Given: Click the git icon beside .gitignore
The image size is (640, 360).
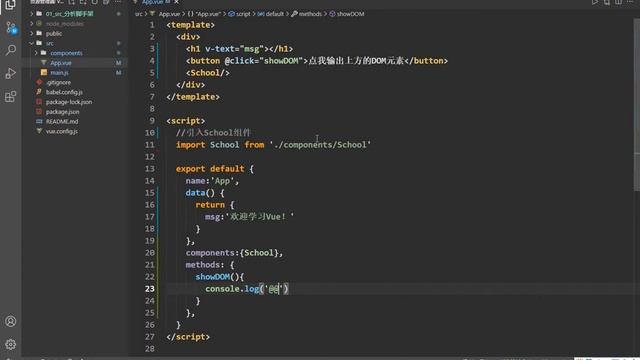Looking at the screenshot, I should click(x=39, y=82).
